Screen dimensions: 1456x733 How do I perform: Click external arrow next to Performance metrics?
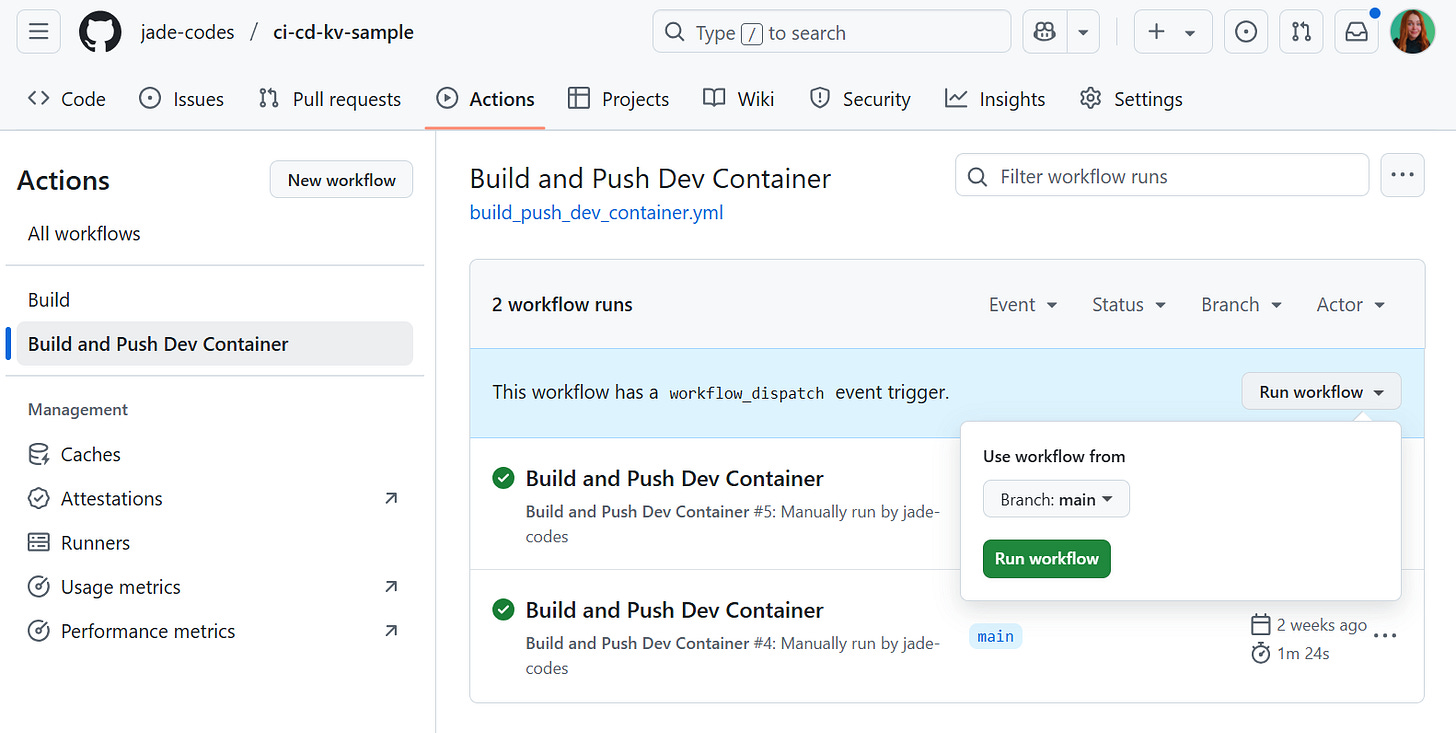coord(391,631)
